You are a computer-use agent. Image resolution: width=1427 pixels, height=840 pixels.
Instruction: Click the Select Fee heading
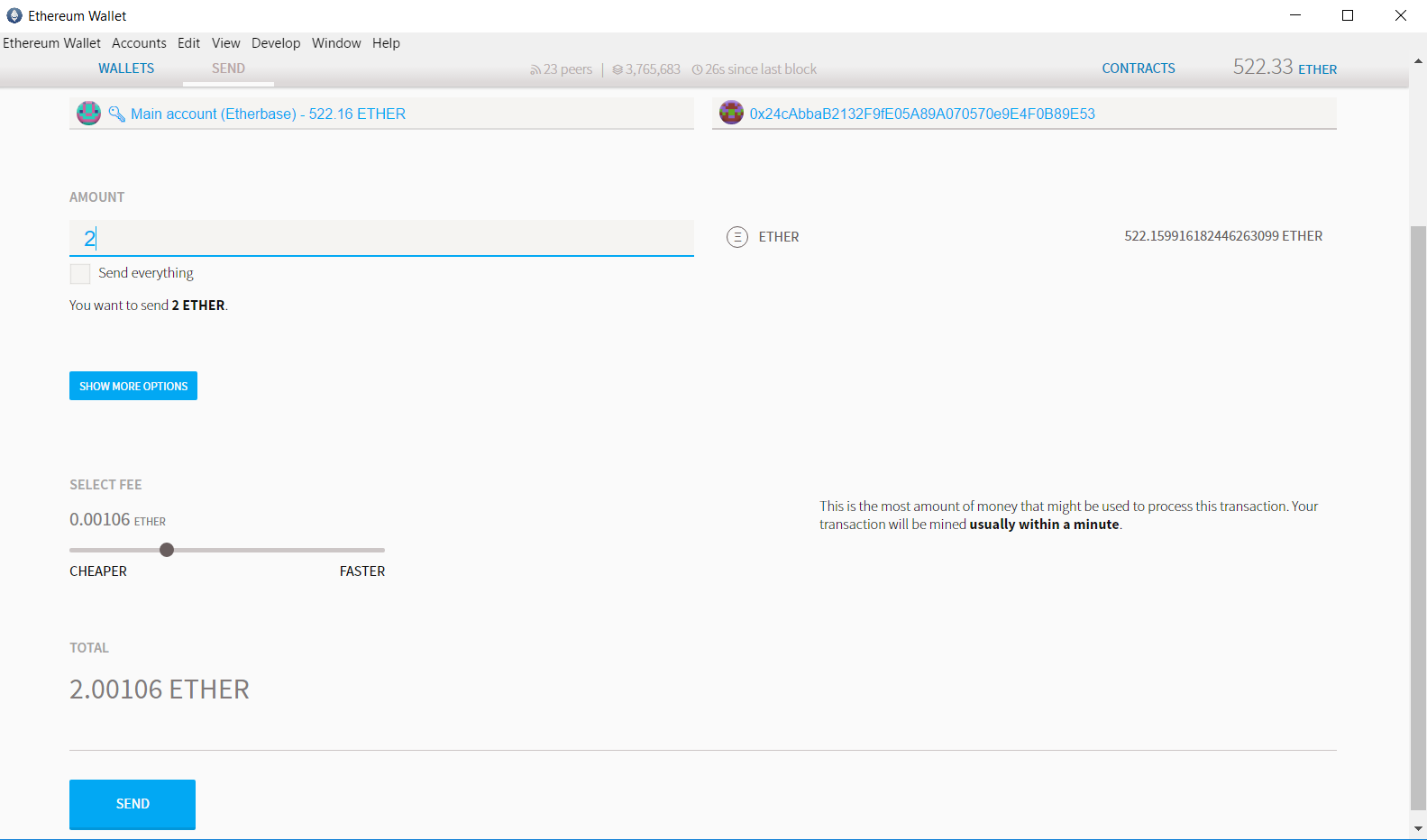coord(105,485)
